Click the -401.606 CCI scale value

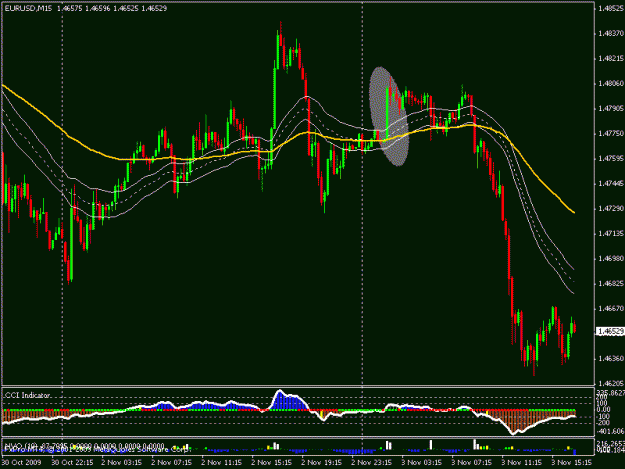pyautogui.click(x=610, y=431)
